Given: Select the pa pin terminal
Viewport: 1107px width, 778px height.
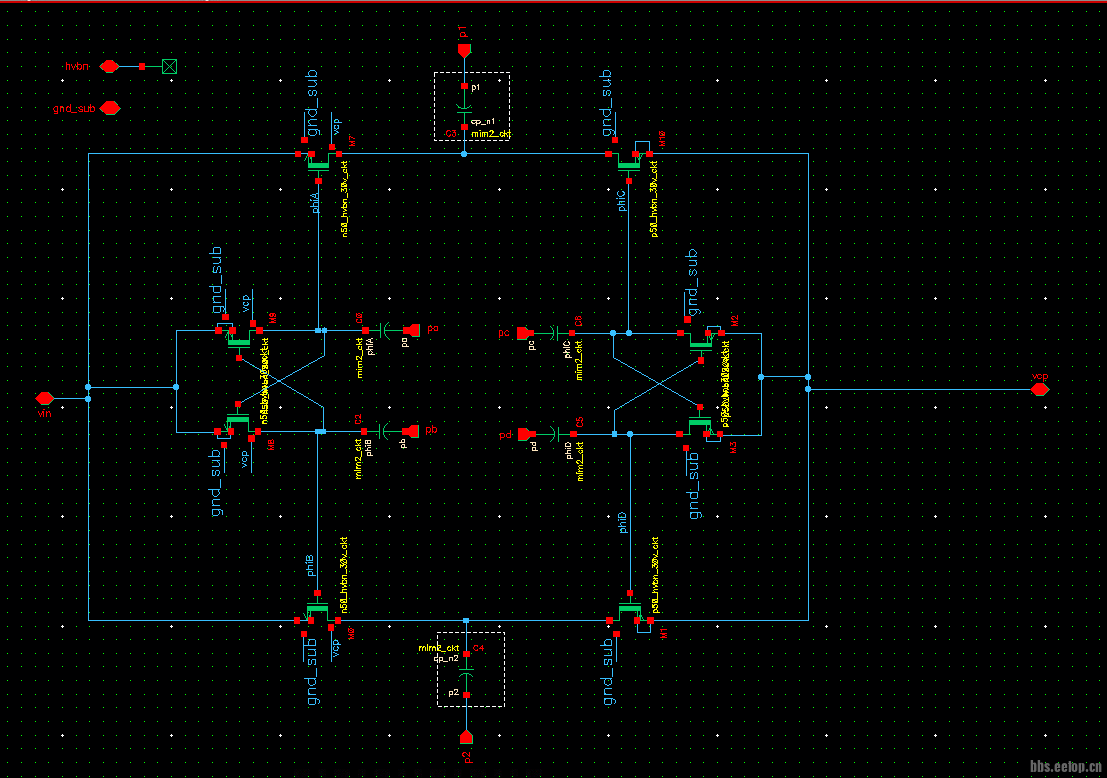Looking at the screenshot, I should coord(413,330).
